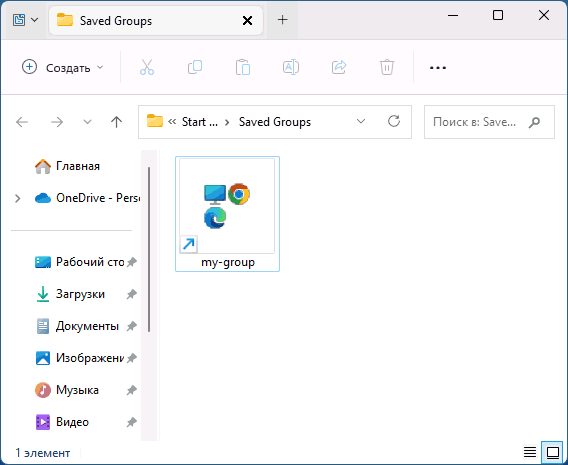Minimize the Explorer window
Image resolution: width=568 pixels, height=465 pixels.
point(453,16)
